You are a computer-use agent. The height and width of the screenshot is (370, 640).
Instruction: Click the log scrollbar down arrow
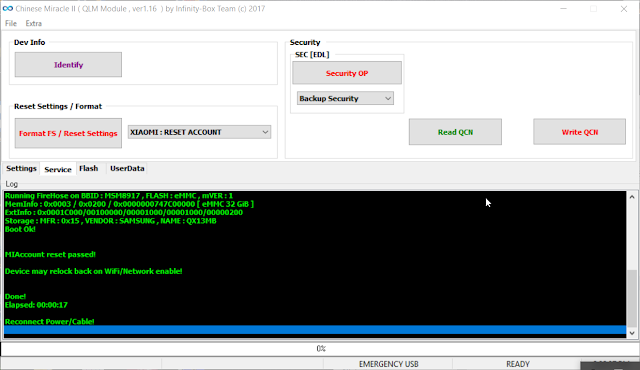click(x=632, y=333)
